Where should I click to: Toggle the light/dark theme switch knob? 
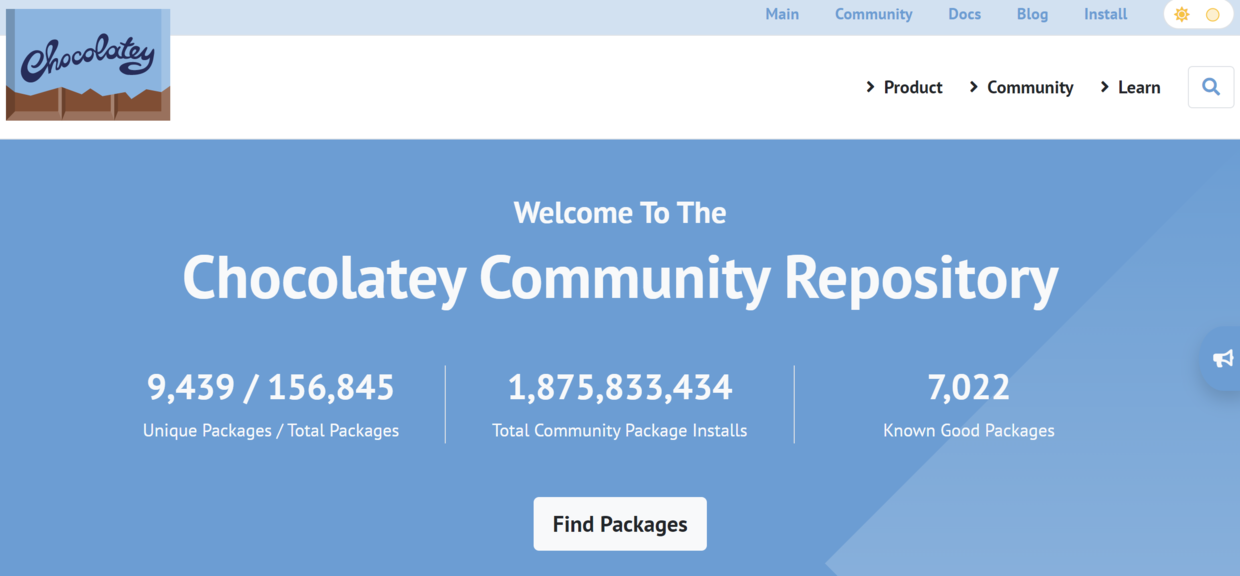tap(1212, 15)
